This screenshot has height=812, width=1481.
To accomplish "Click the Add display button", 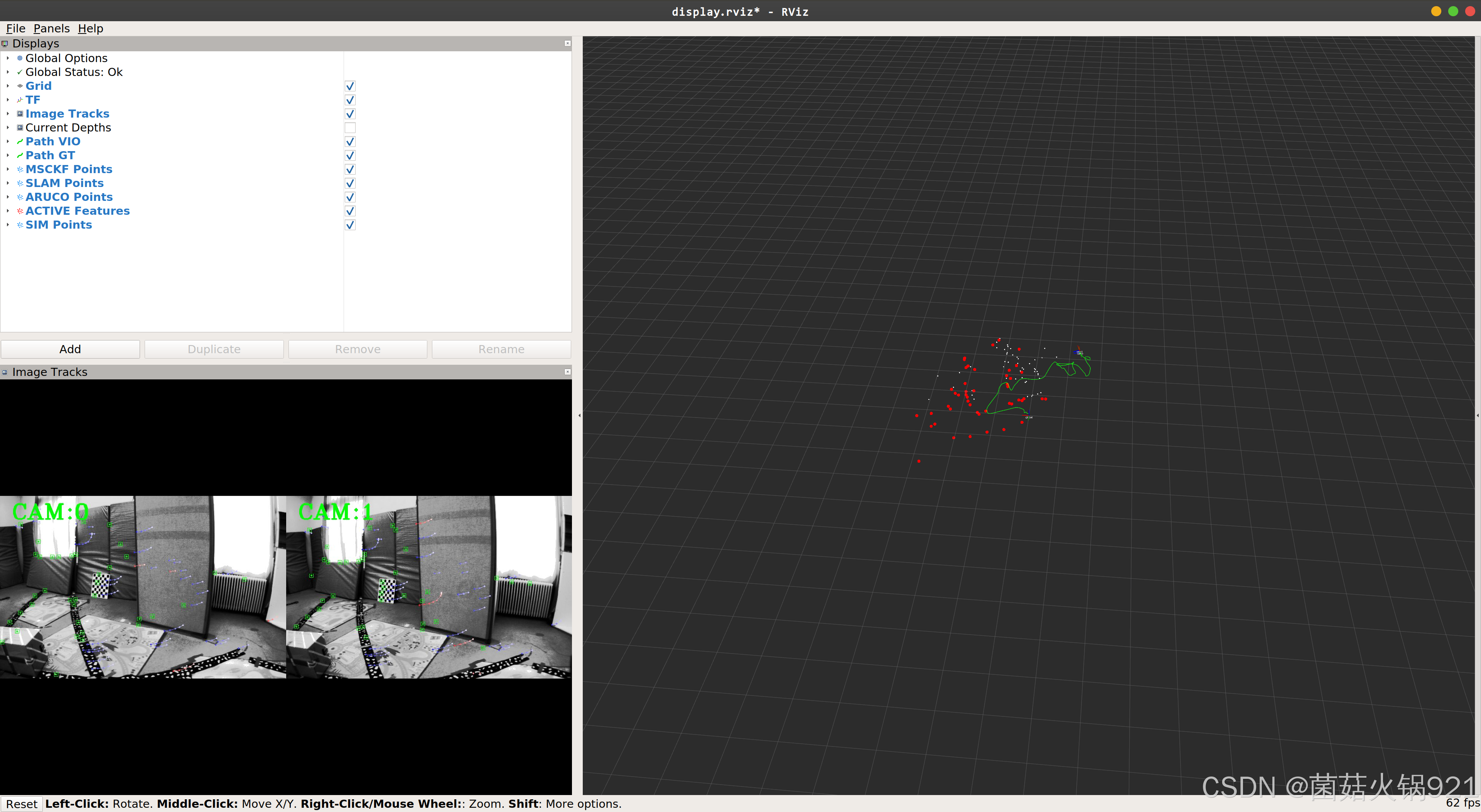I will [70, 349].
